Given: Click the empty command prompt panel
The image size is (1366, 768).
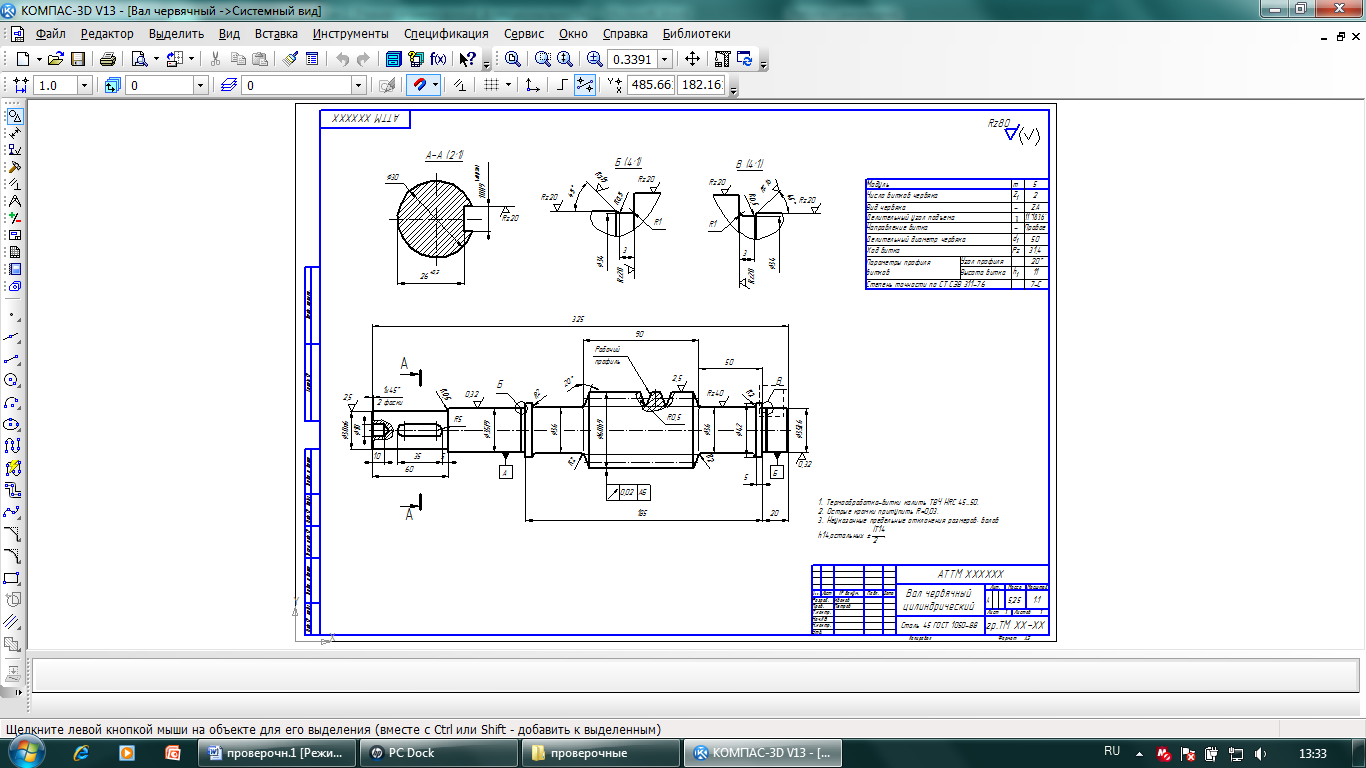Looking at the screenshot, I should pyautogui.click(x=695, y=675).
